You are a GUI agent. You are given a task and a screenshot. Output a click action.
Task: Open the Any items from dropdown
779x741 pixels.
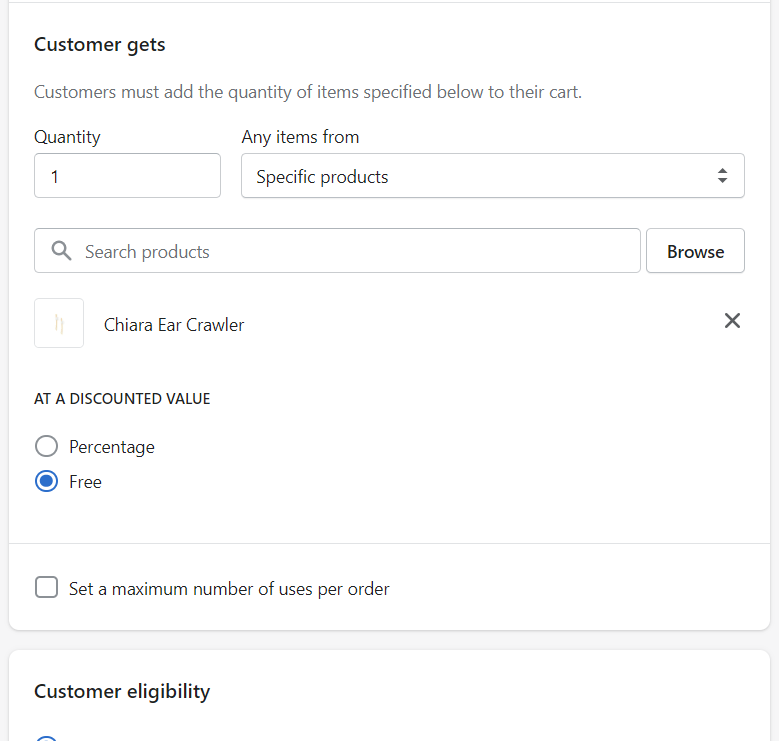coord(492,176)
